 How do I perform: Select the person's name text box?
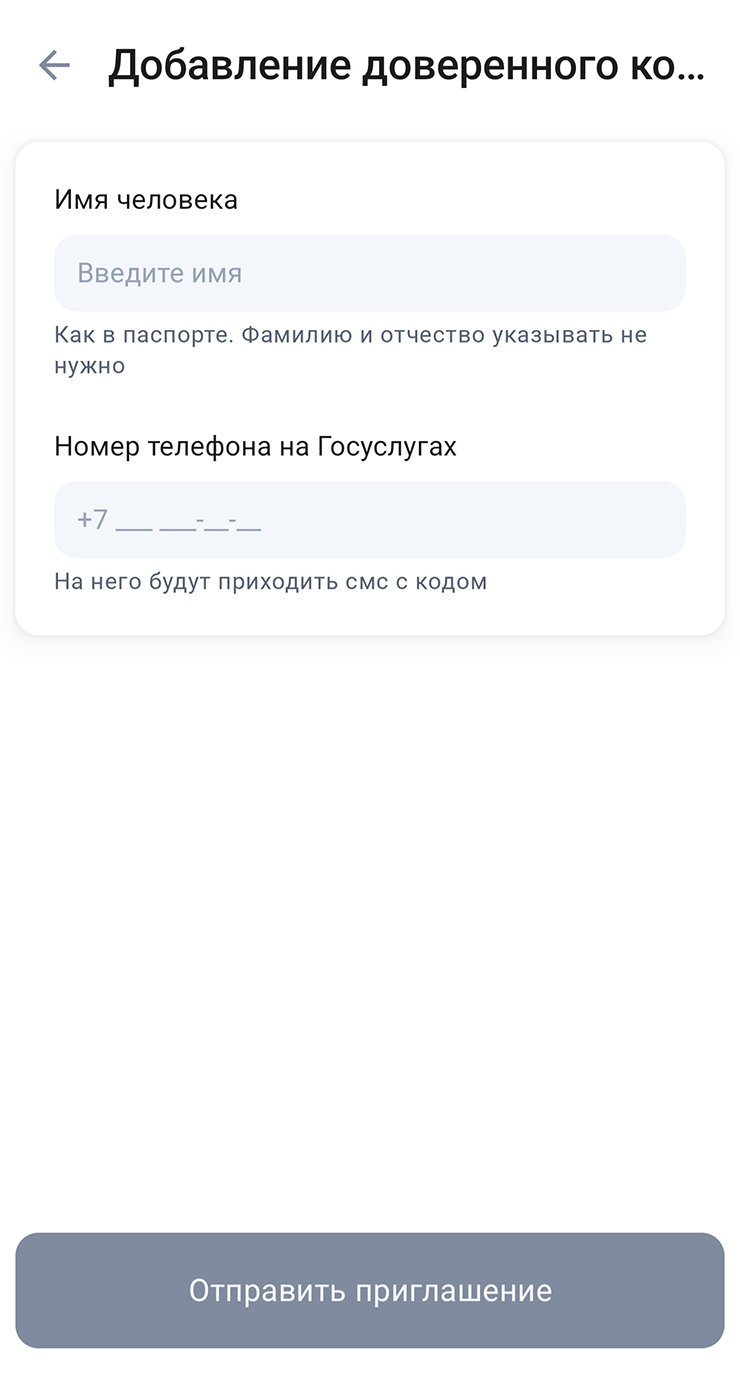click(370, 273)
